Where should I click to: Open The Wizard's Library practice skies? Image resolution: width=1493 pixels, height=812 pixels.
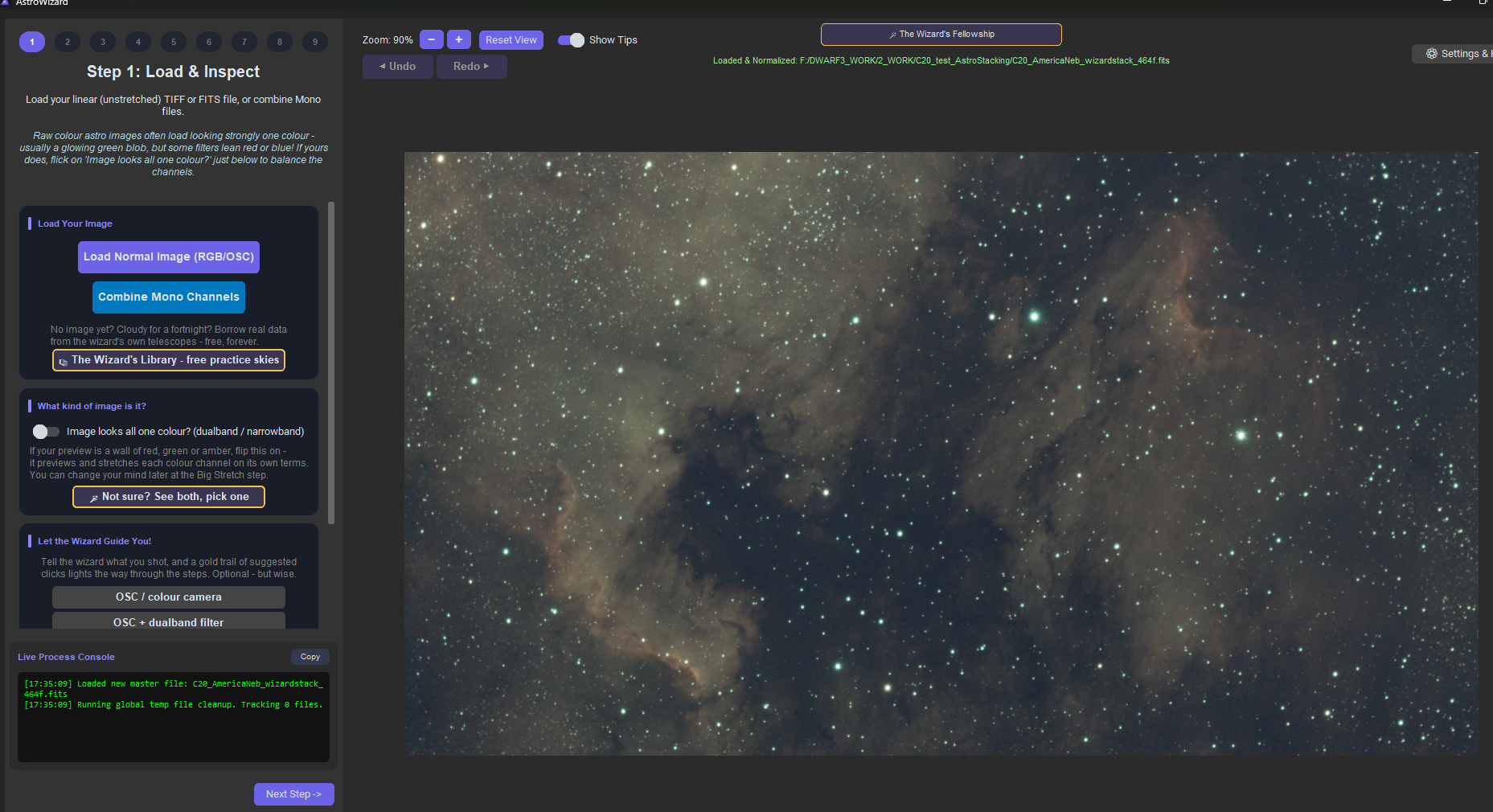(x=169, y=360)
